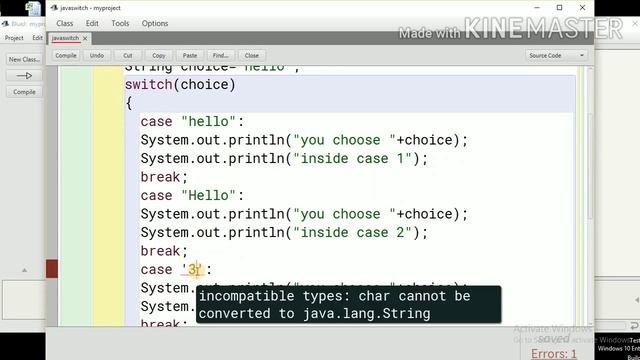Click the Paste button
Screen dimensions: 640x360
(190, 56)
